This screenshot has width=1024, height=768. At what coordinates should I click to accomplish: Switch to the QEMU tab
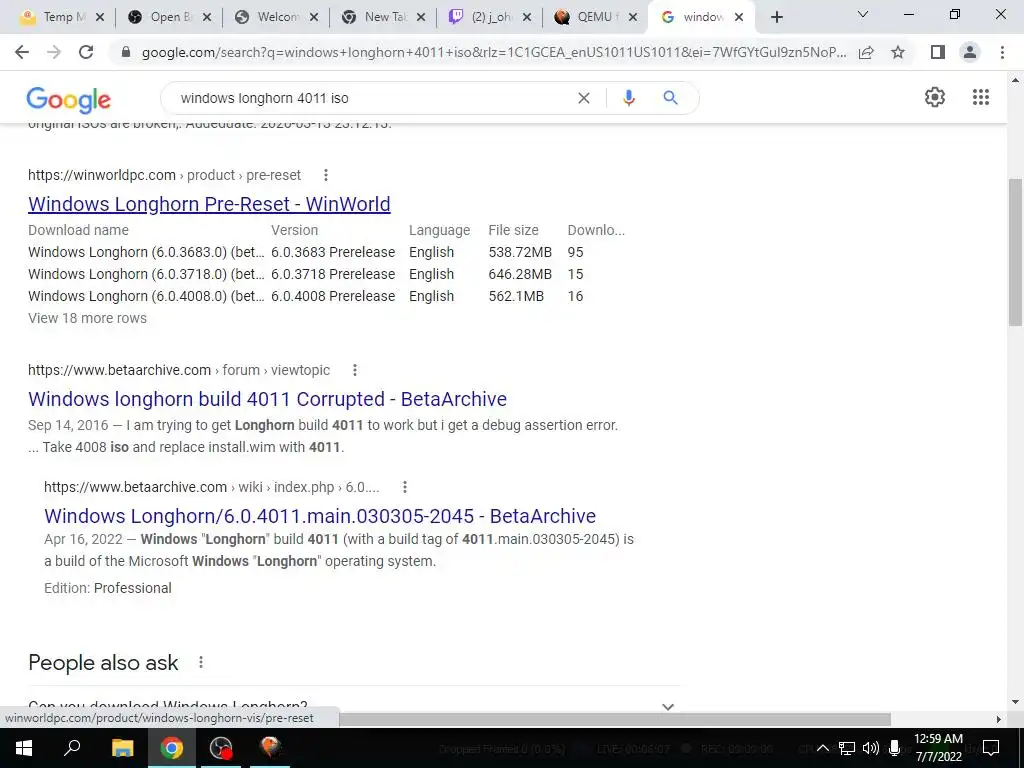(x=597, y=17)
